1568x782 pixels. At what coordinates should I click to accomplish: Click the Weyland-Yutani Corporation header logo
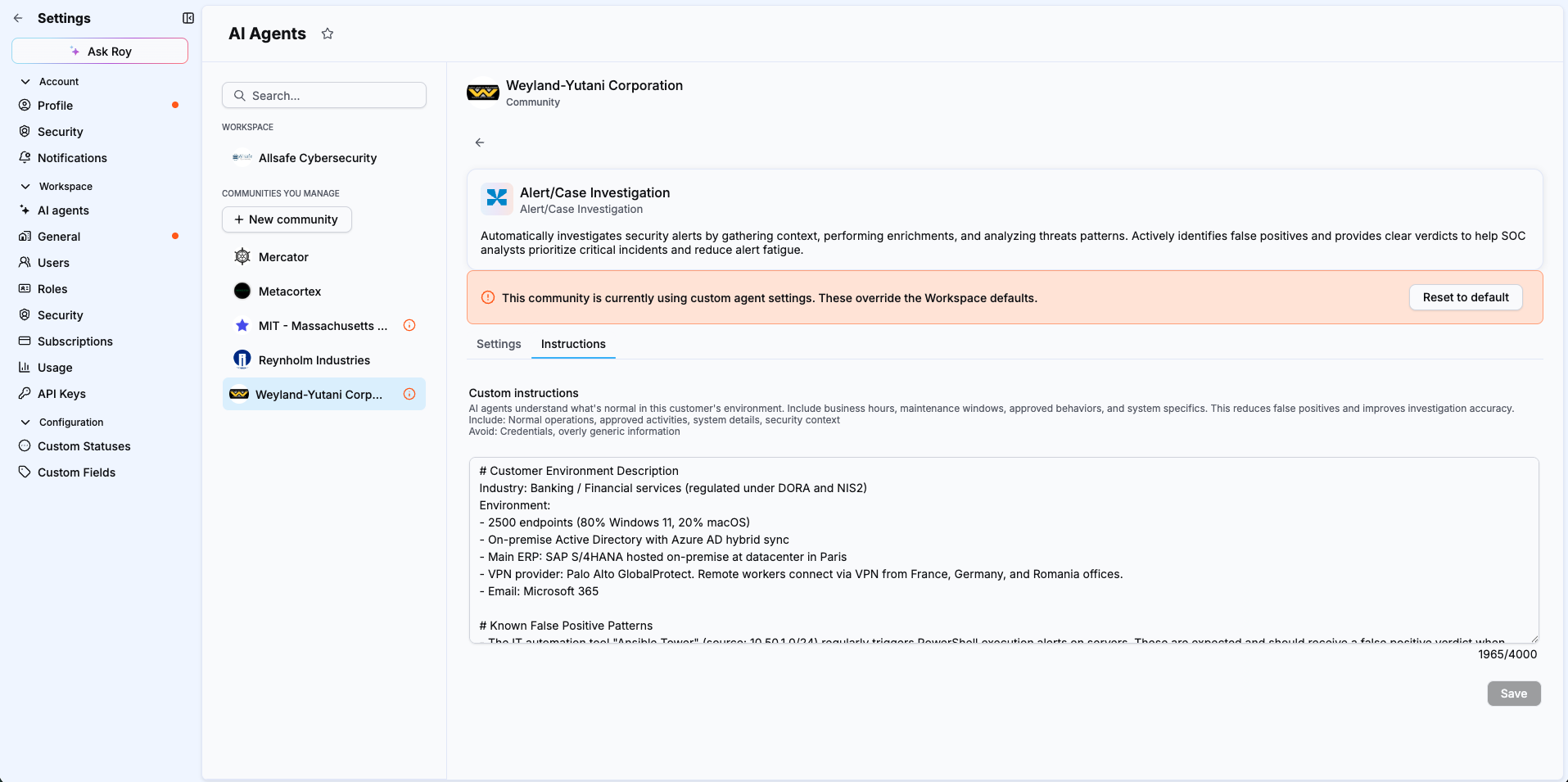pyautogui.click(x=483, y=93)
